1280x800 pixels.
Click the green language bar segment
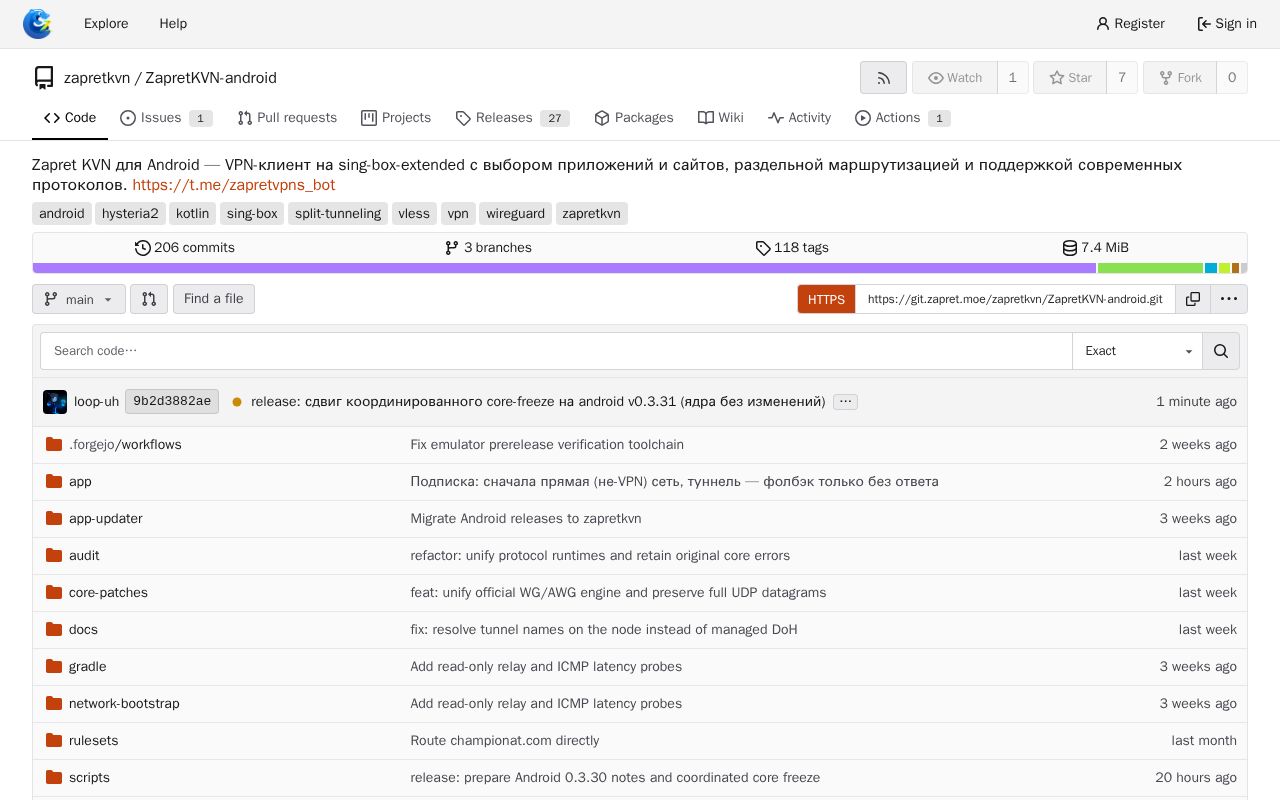coord(1151,268)
